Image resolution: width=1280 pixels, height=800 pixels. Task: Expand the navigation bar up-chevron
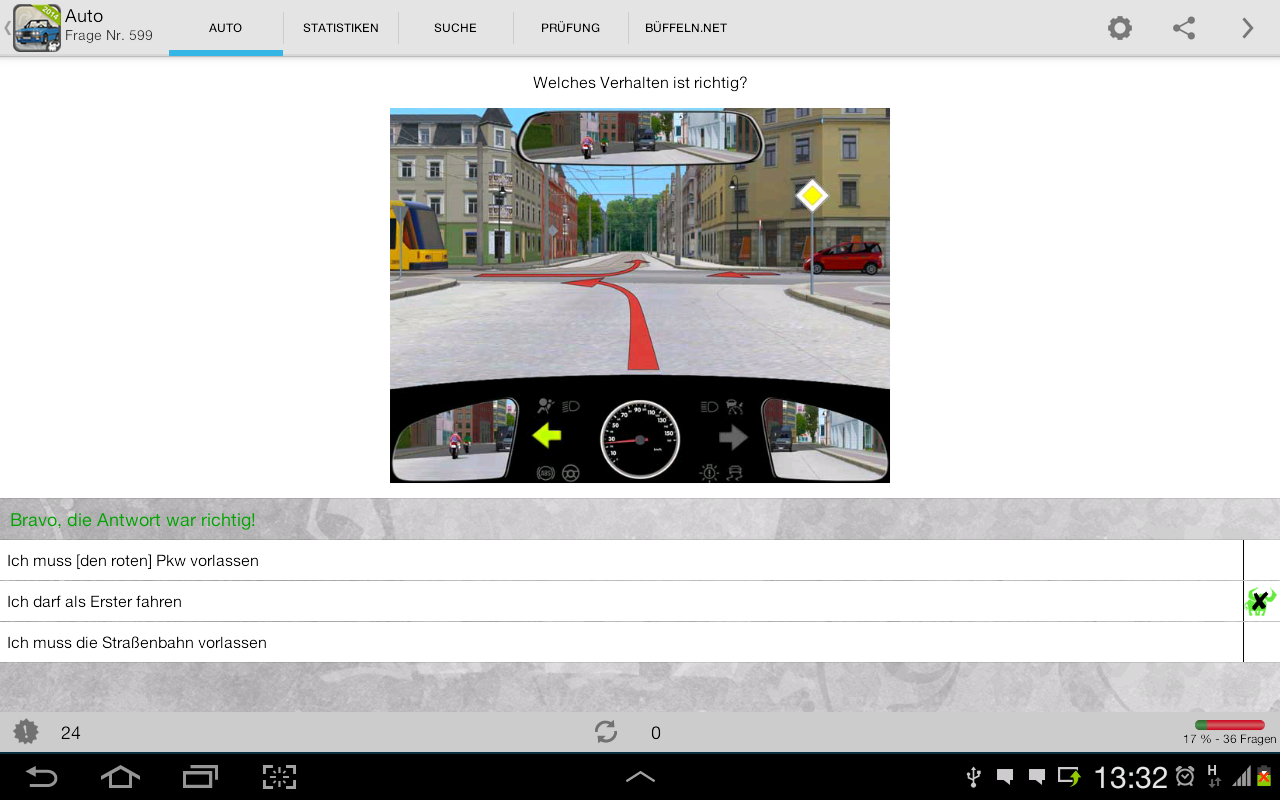tap(640, 776)
